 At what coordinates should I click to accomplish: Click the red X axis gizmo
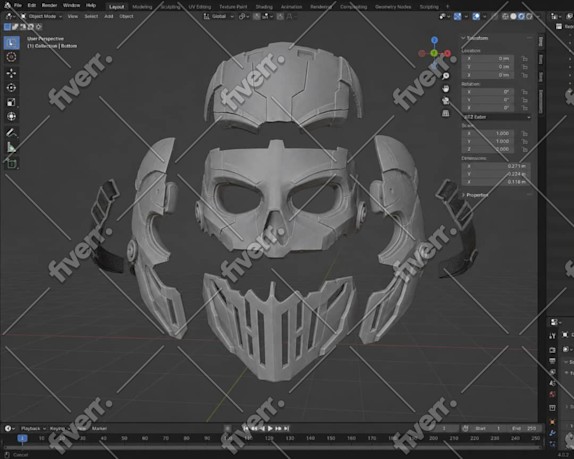[x=447, y=53]
